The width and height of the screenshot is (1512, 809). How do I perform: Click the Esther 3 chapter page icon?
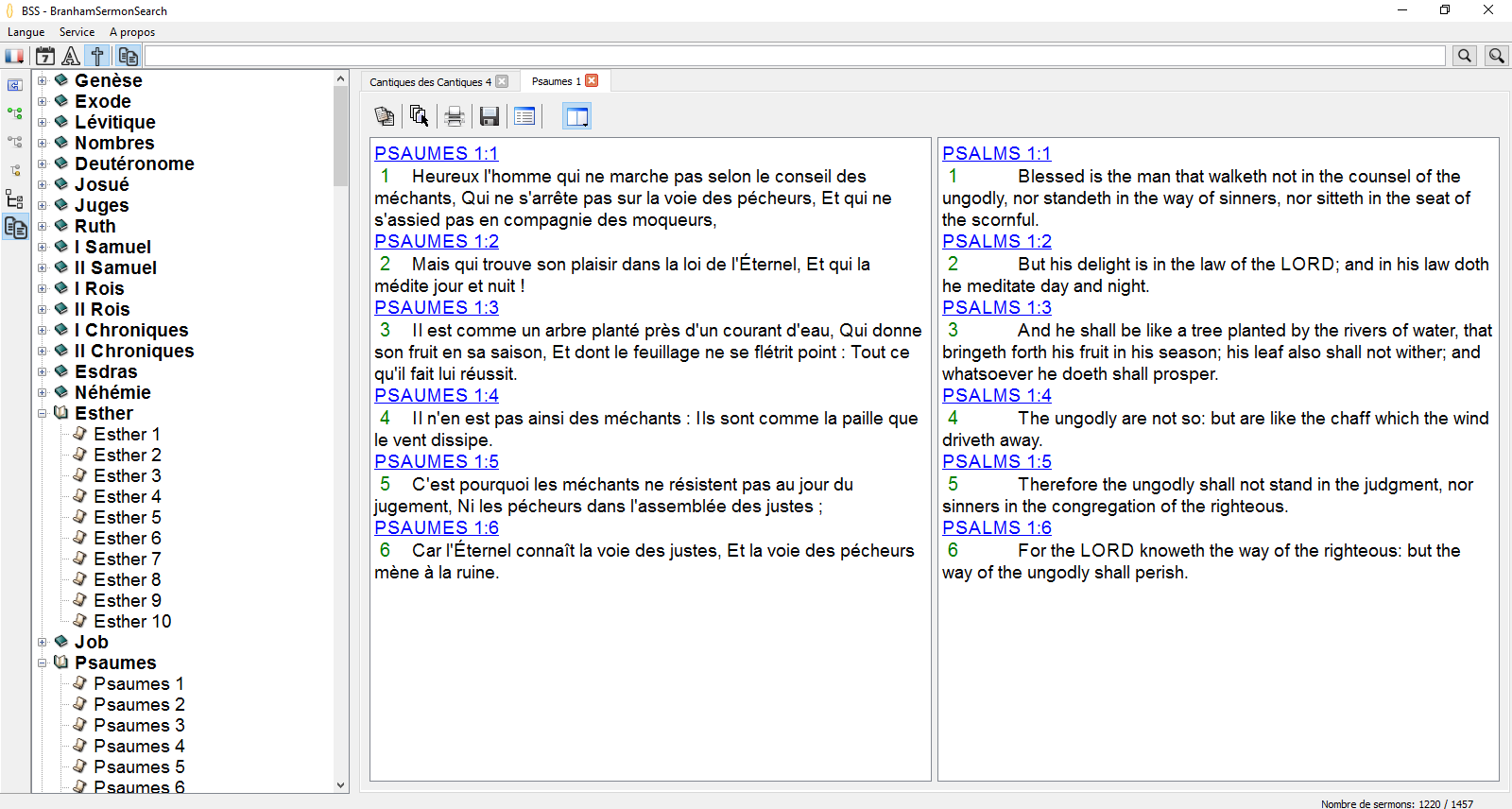80,474
